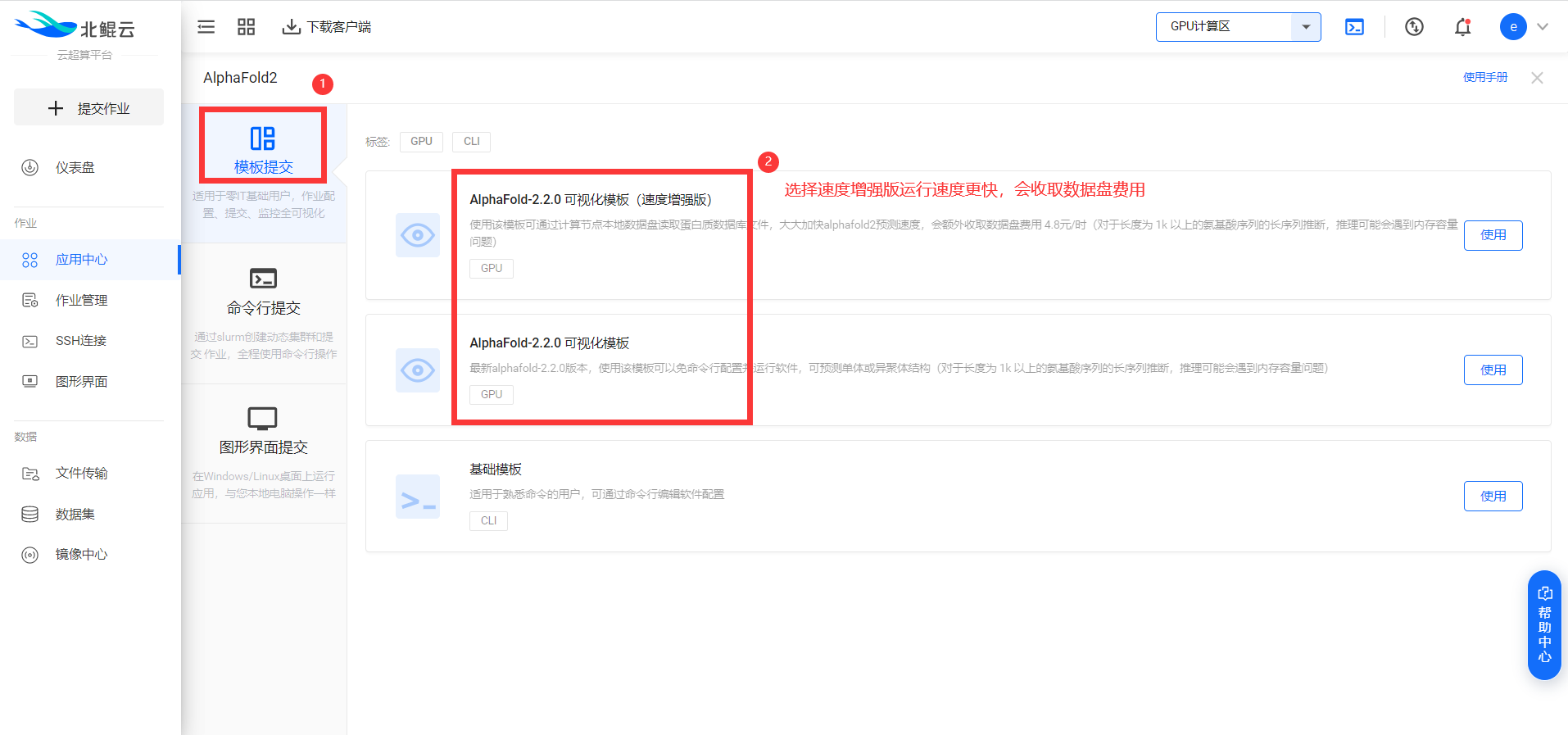Open the 帮助中心 floating button
Image resolution: width=1568 pixels, height=735 pixels.
click(1544, 625)
